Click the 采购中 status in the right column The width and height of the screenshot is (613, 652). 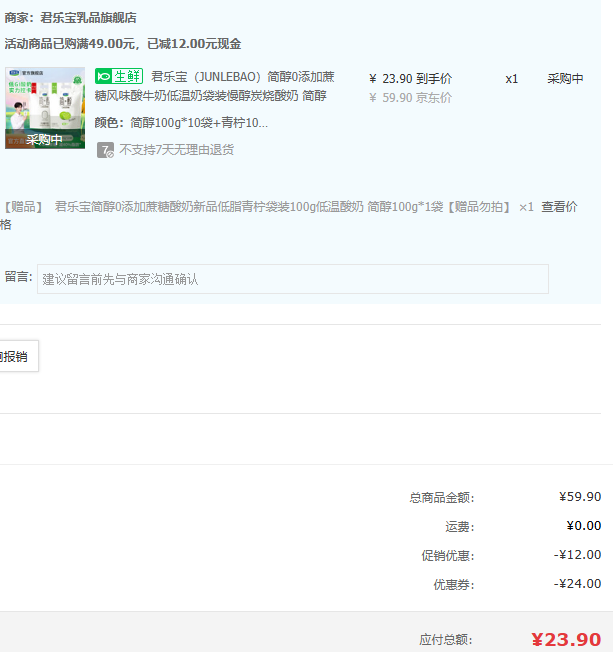(565, 79)
